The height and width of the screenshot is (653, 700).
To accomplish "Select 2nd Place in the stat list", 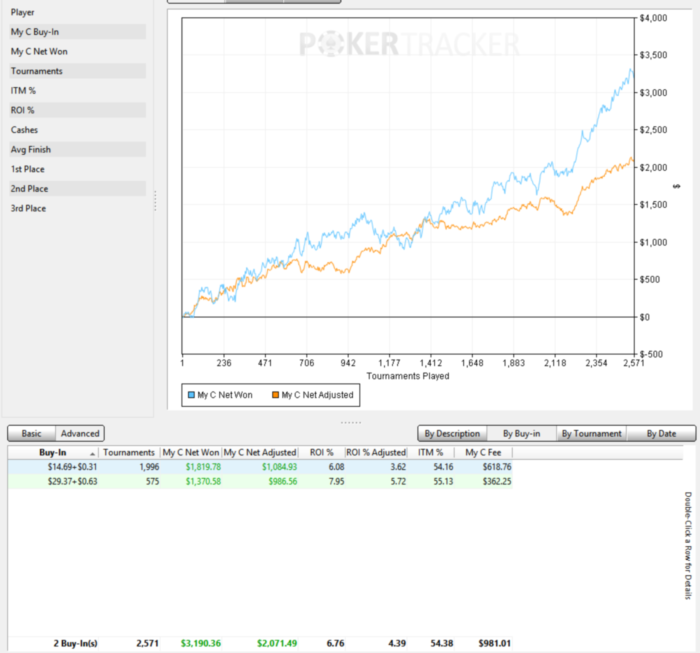I will [78, 189].
